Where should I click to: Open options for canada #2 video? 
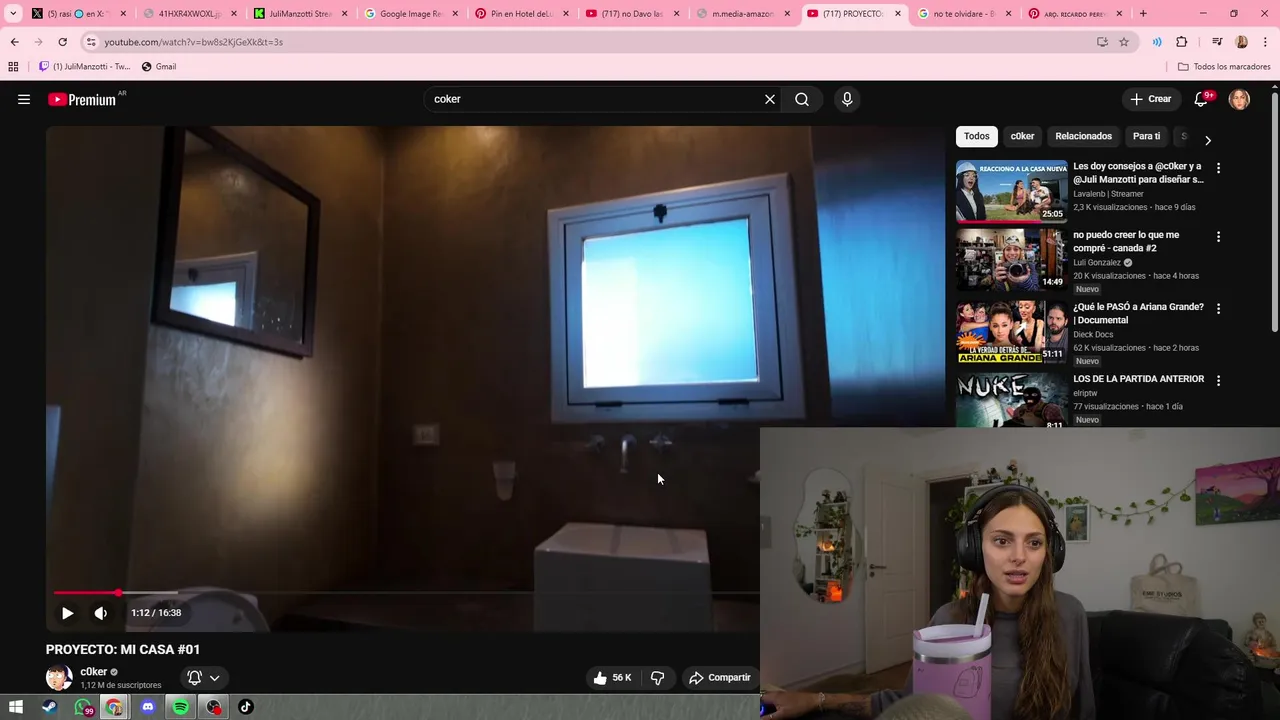(1218, 237)
